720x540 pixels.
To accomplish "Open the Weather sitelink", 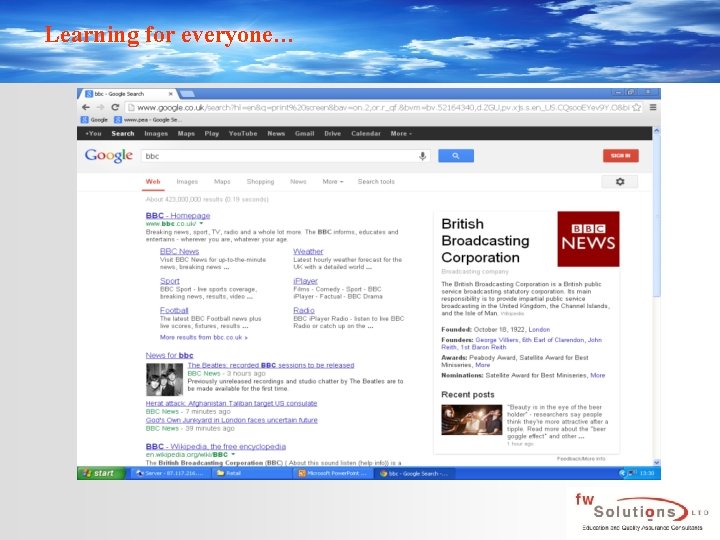I will tap(308, 252).
